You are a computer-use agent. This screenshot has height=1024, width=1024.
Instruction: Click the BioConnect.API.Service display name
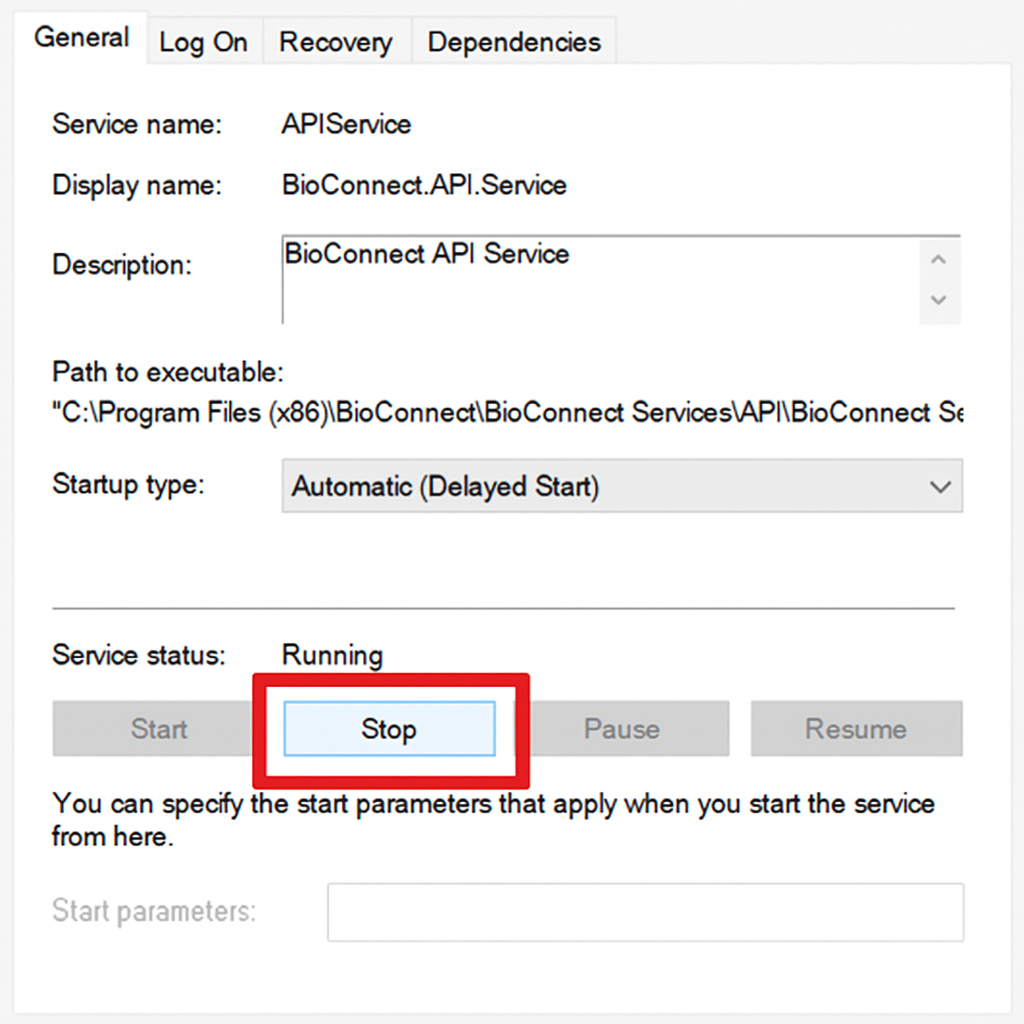click(x=424, y=185)
